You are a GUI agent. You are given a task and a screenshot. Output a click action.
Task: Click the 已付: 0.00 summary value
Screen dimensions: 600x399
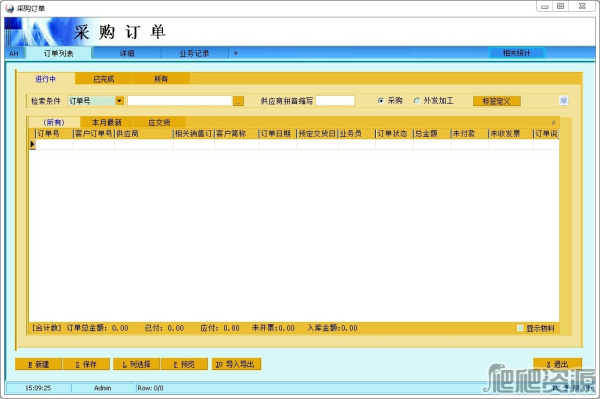165,328
